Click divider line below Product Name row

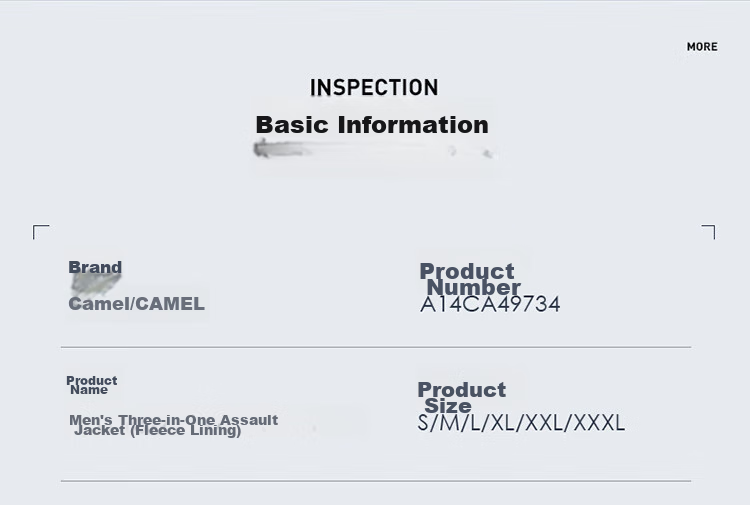pos(376,481)
